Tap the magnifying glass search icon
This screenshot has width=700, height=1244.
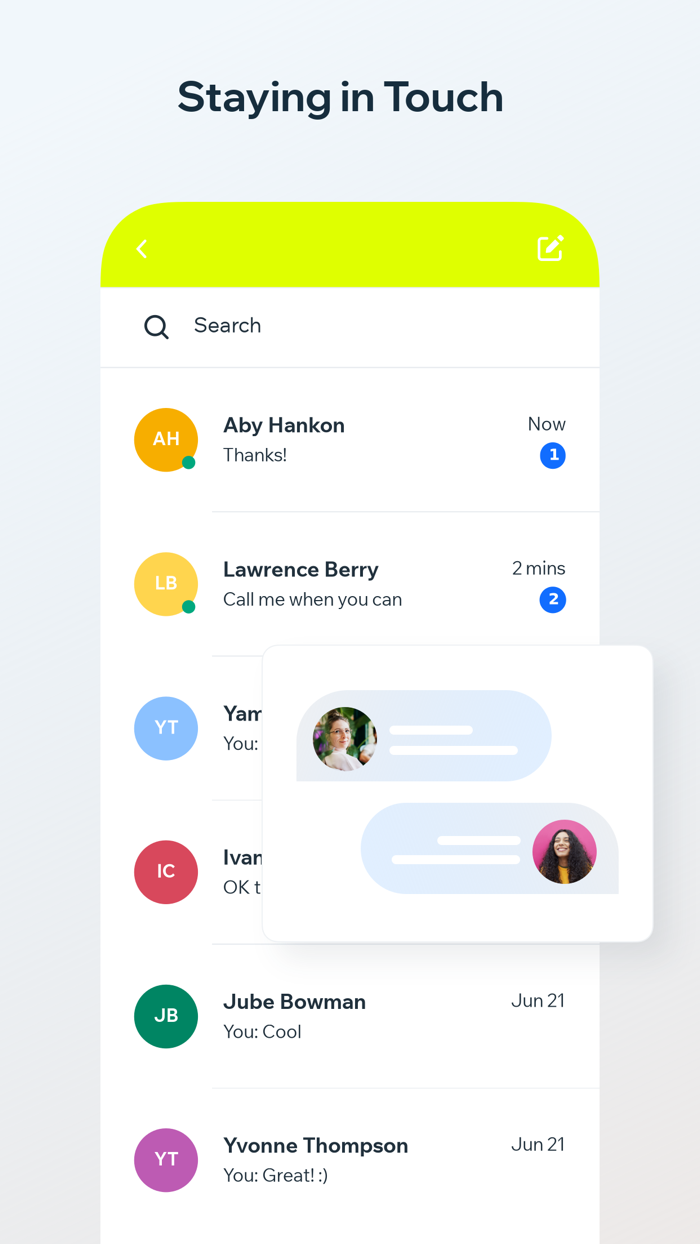(x=156, y=327)
